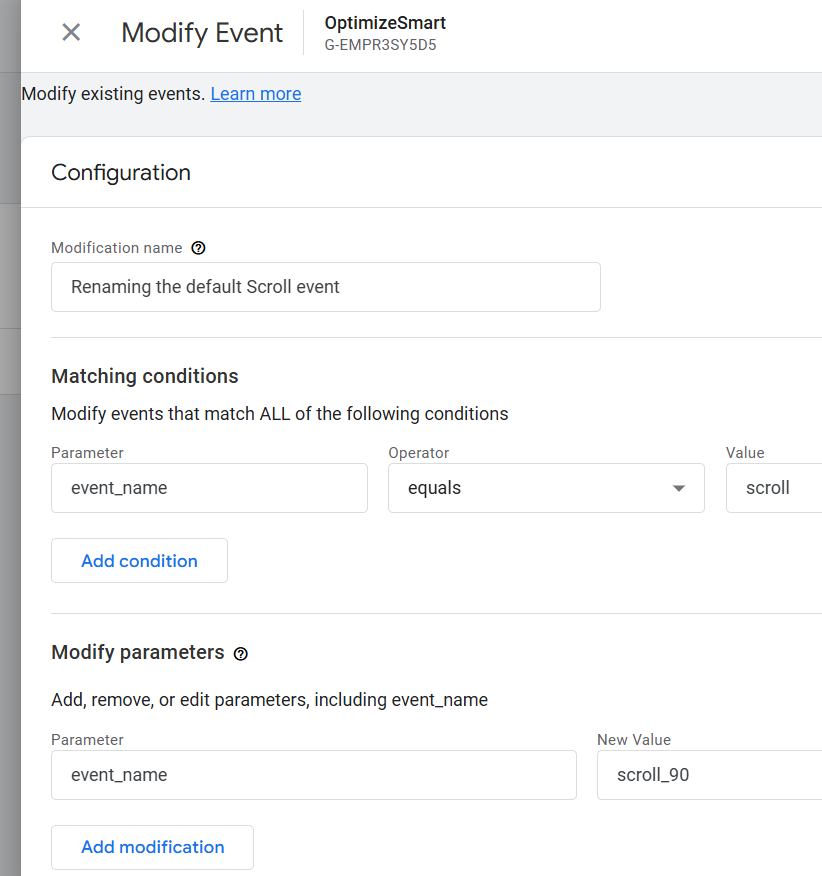This screenshot has width=822, height=876.
Task: Click the Modify parameters help icon
Action: click(240, 654)
